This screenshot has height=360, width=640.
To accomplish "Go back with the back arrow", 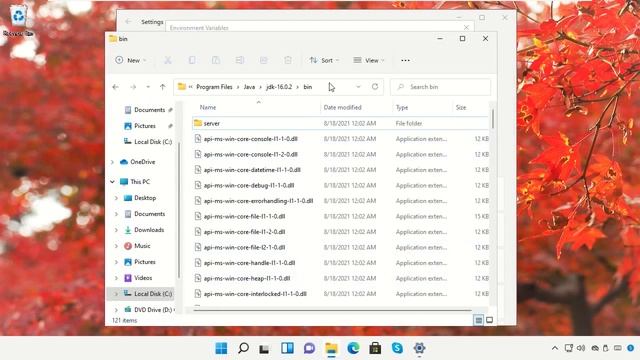I will (x=116, y=87).
